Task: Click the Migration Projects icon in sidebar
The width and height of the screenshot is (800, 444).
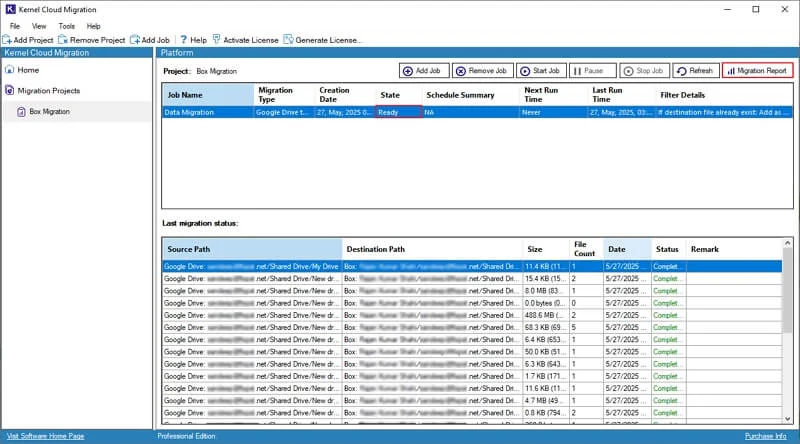Action: pyautogui.click(x=9, y=90)
